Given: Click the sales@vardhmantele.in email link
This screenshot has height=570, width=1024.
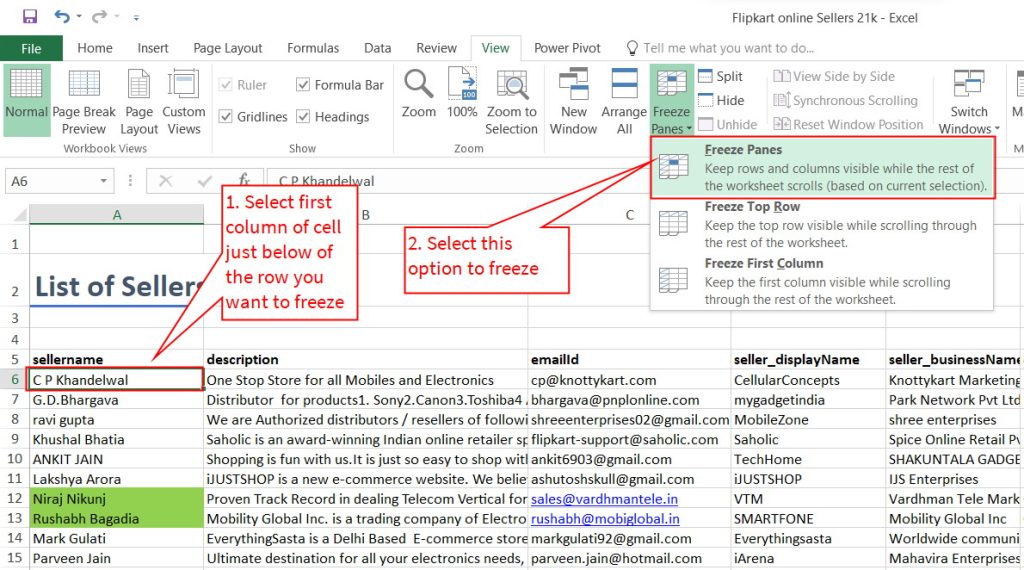Looking at the screenshot, I should point(604,499).
